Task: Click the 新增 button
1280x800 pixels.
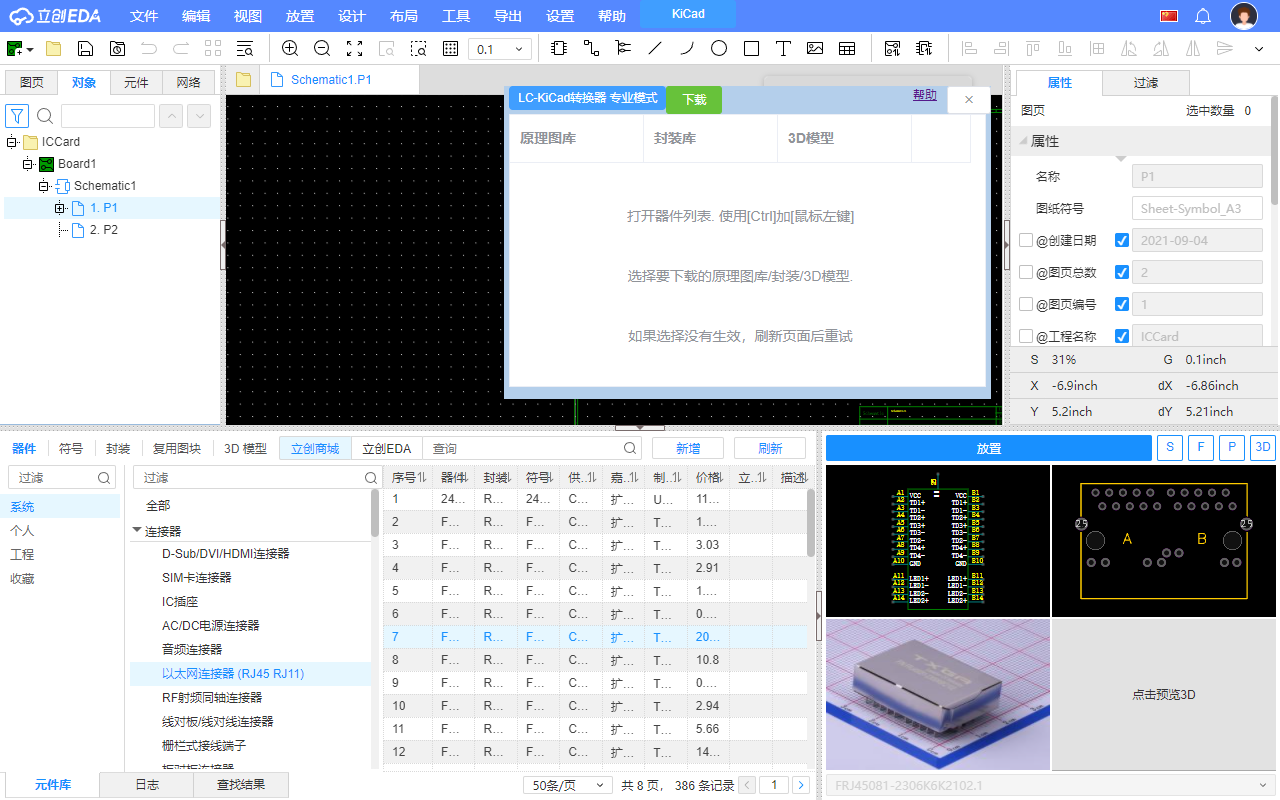Action: (x=688, y=449)
